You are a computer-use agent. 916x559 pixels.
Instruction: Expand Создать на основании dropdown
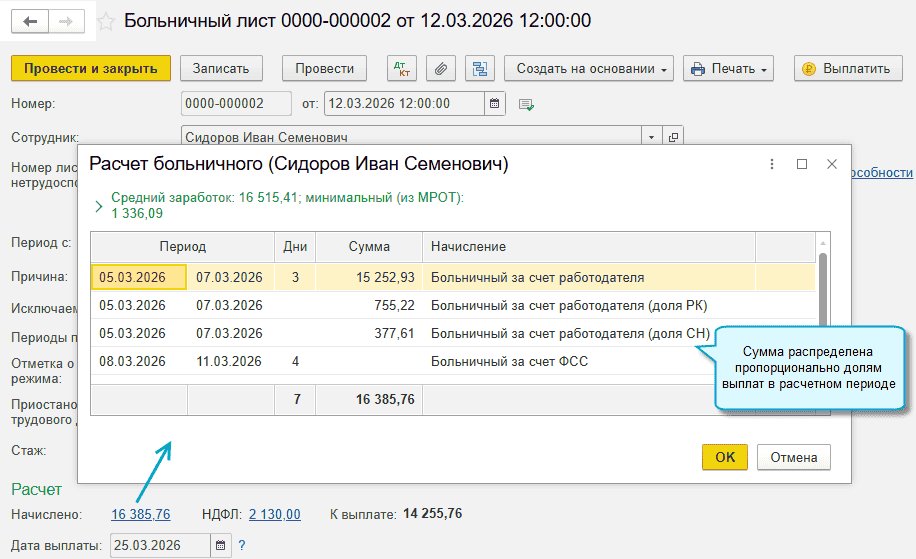(592, 69)
